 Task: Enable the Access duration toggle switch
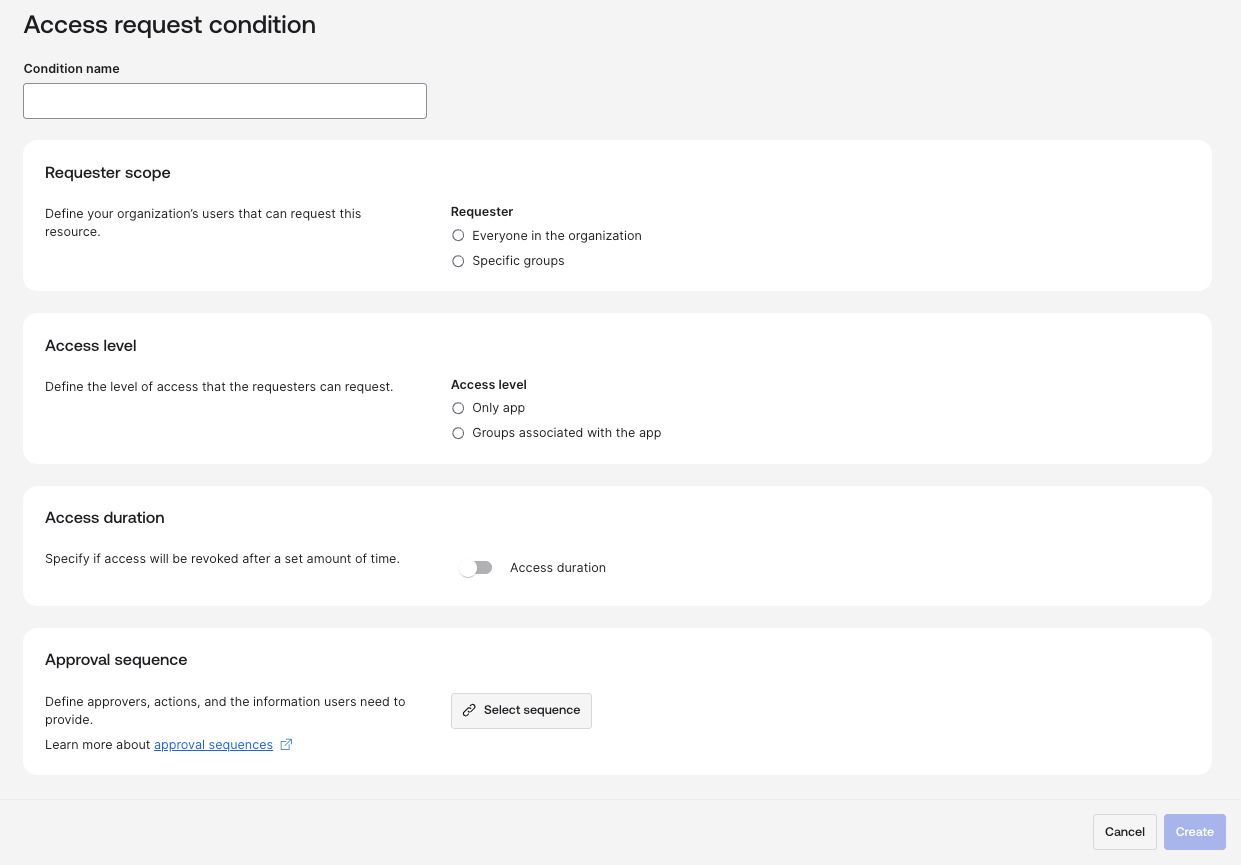pyautogui.click(x=475, y=568)
